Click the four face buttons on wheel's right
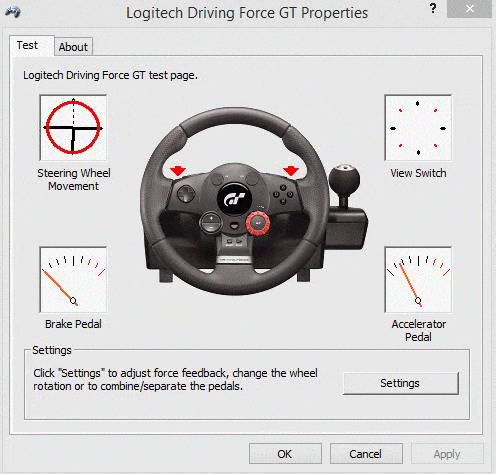Viewport: 496px width, 474px height. click(283, 194)
